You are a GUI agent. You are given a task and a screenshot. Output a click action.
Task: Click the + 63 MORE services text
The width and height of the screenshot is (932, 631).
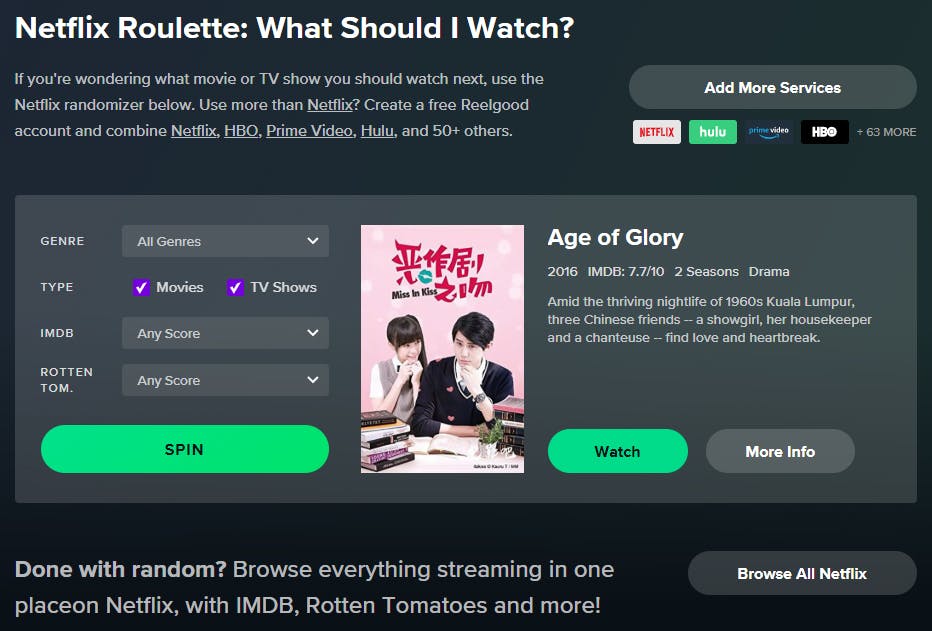click(x=886, y=132)
